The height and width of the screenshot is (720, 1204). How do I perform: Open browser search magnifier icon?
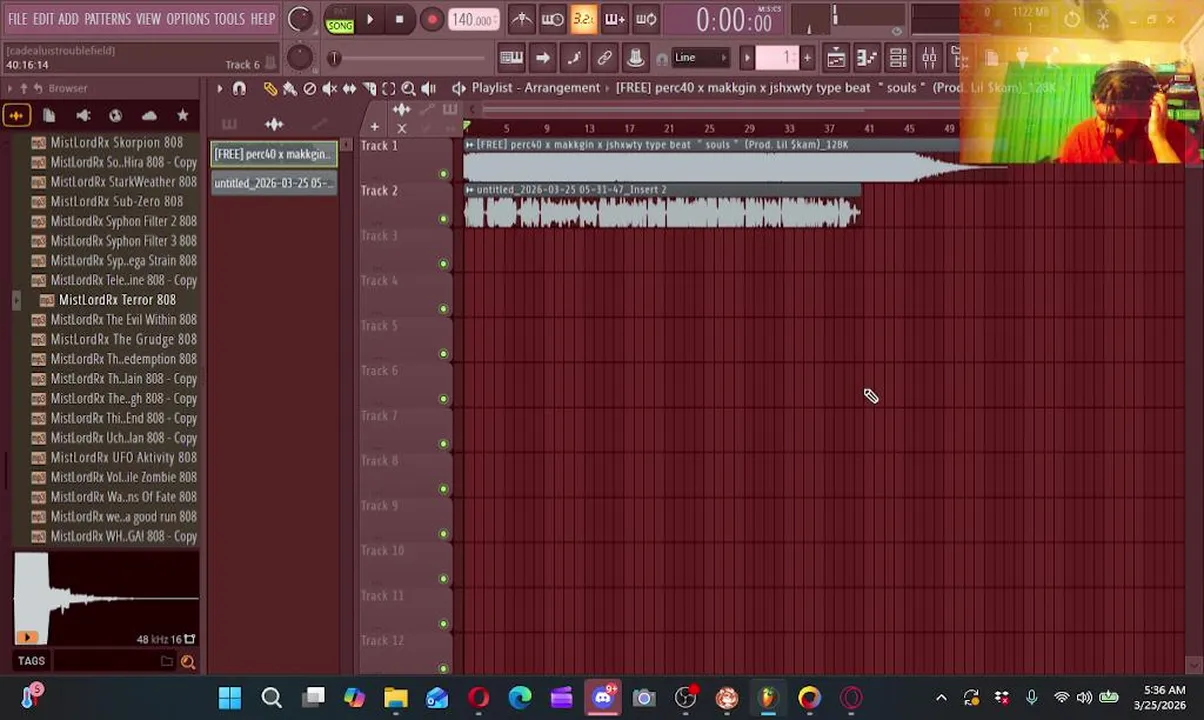click(x=187, y=661)
